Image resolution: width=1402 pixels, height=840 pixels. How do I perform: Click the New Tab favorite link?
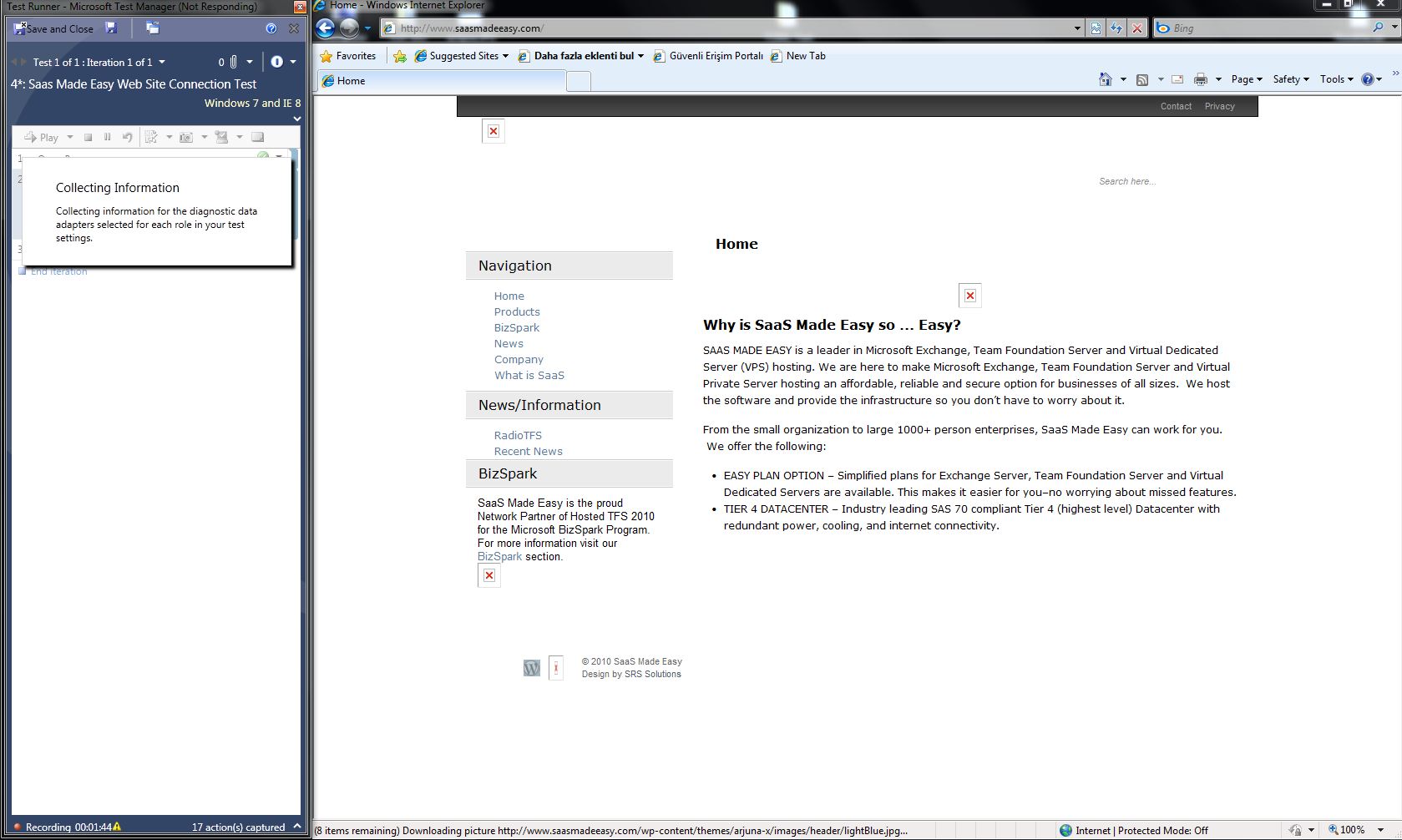coord(797,56)
